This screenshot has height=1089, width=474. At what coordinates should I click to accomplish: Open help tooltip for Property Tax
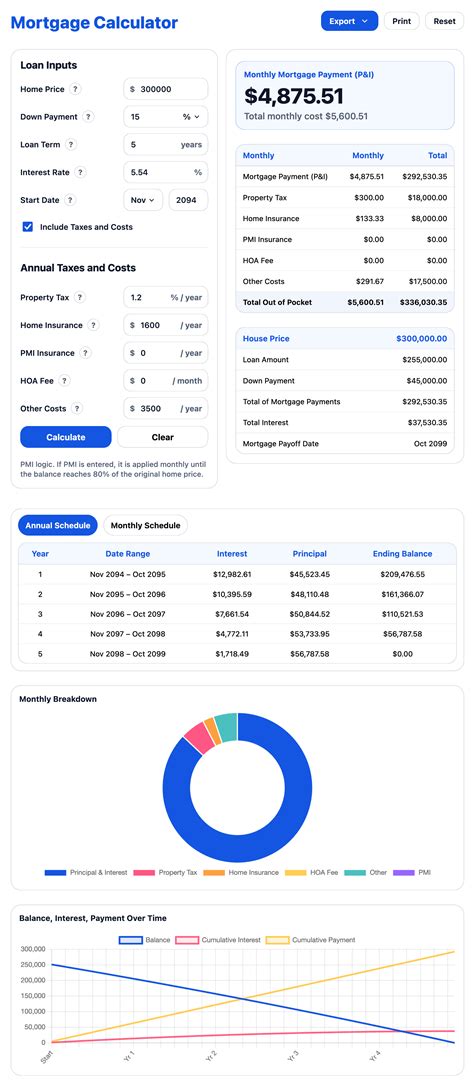coord(80,297)
